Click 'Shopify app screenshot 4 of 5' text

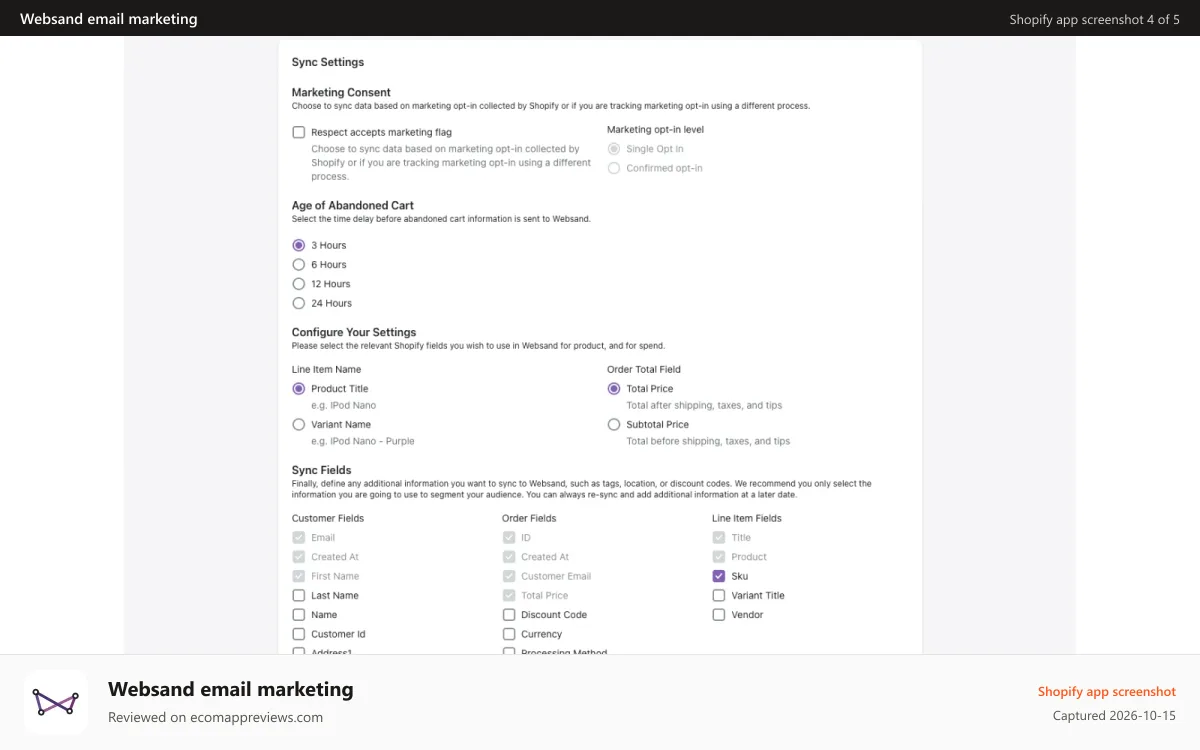[x=1095, y=19]
